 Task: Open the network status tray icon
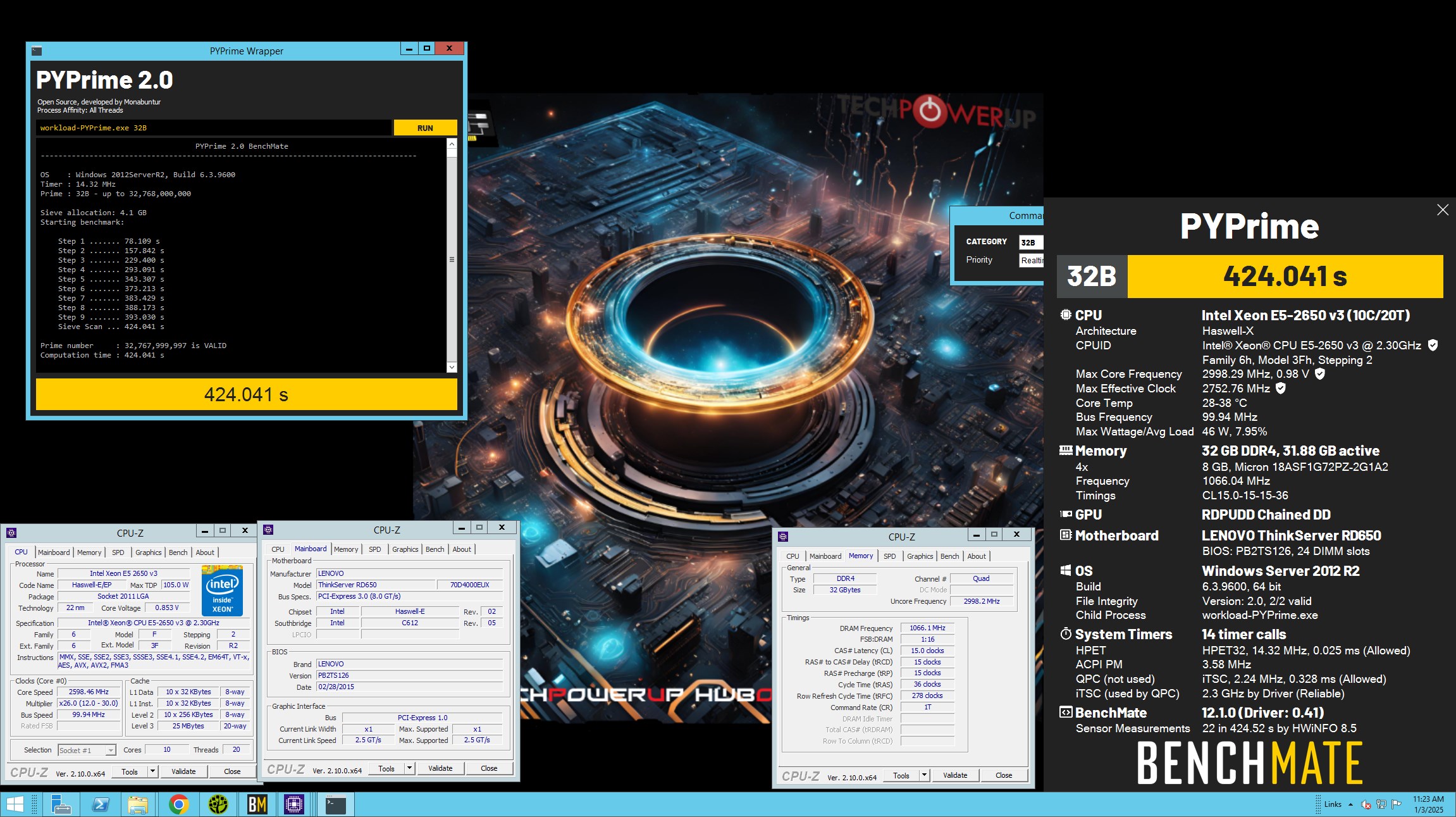coord(1381,804)
